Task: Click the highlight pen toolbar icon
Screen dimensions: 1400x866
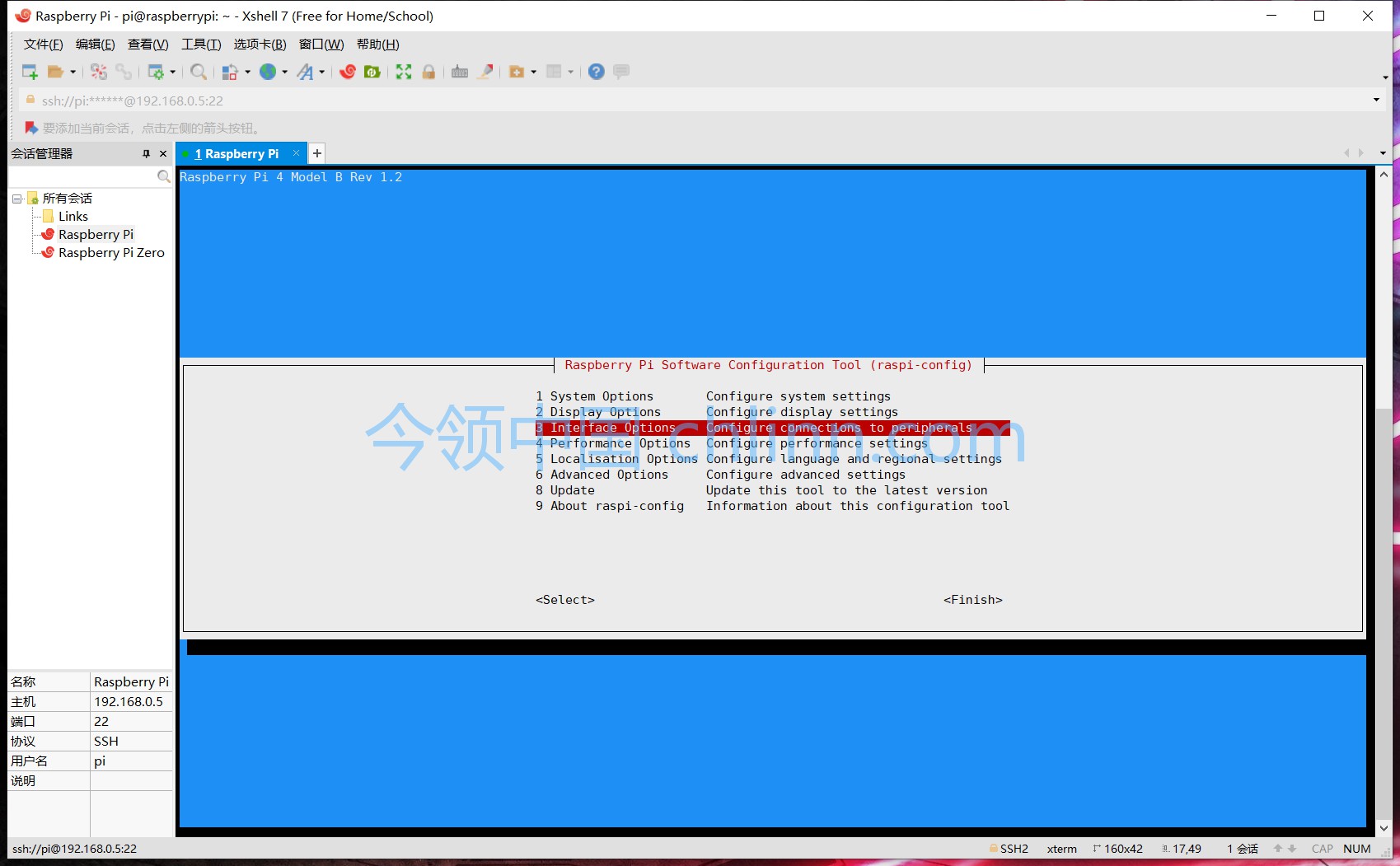Action: pos(486,72)
